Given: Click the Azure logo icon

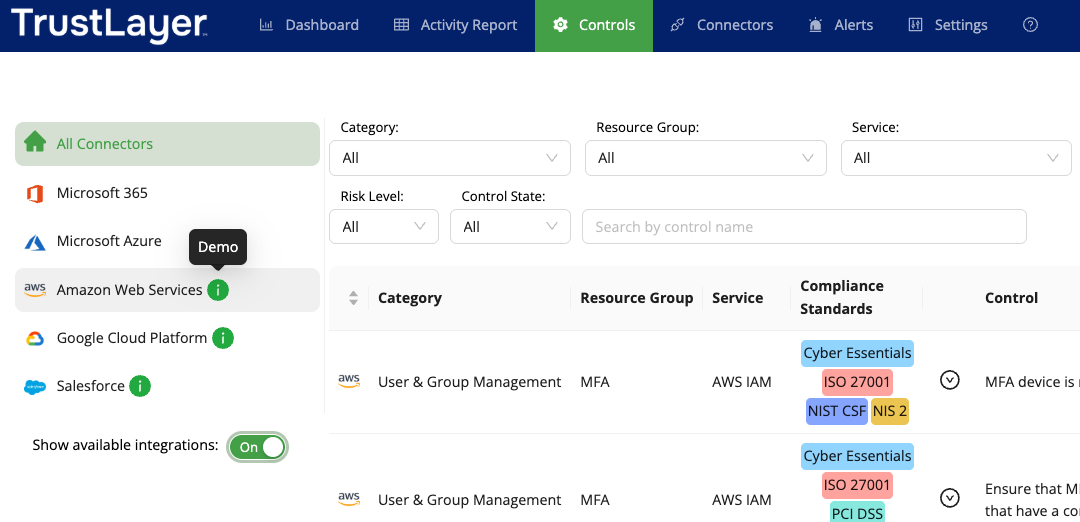Looking at the screenshot, I should [34, 242].
